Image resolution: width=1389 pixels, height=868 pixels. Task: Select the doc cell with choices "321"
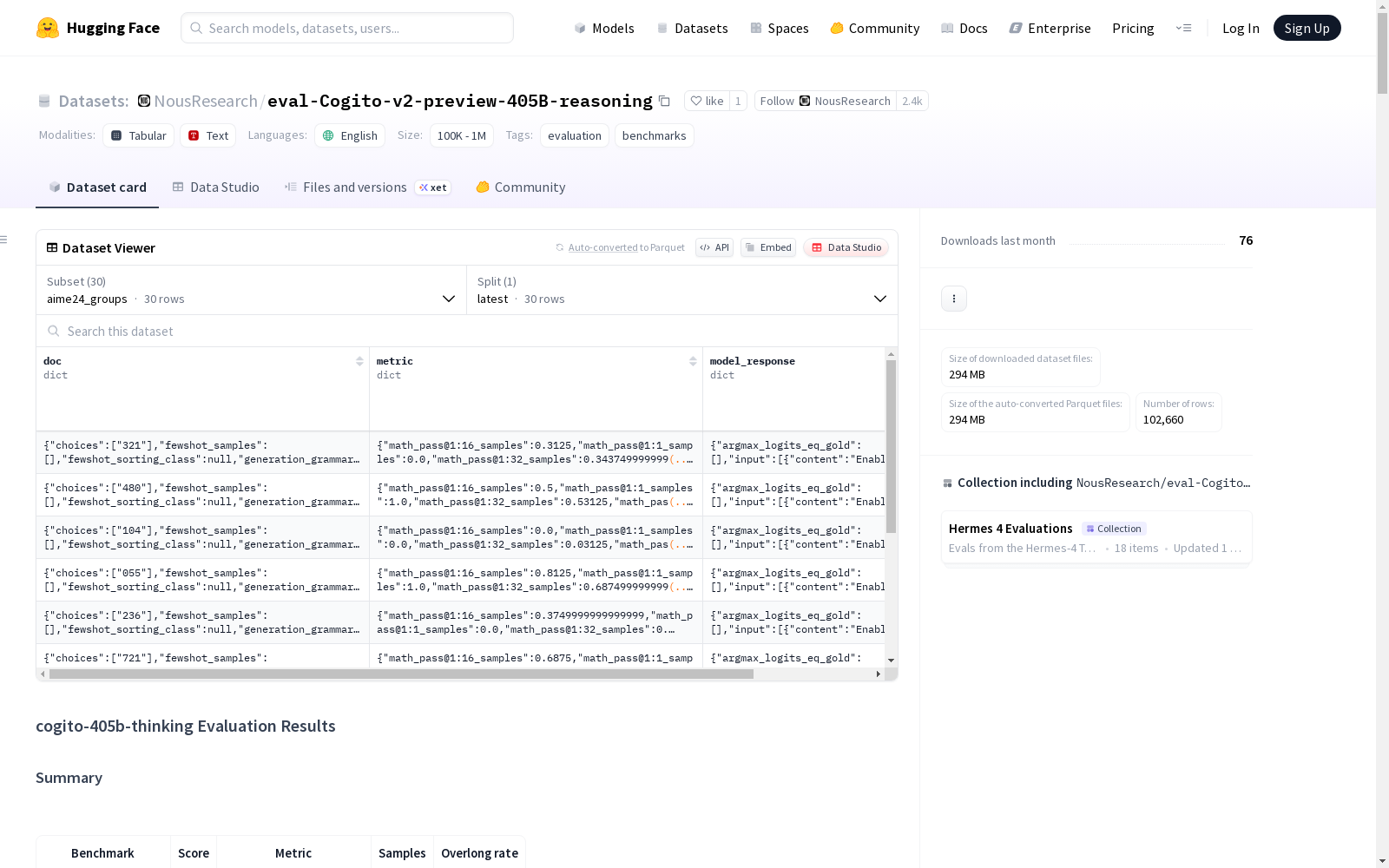pos(202,452)
